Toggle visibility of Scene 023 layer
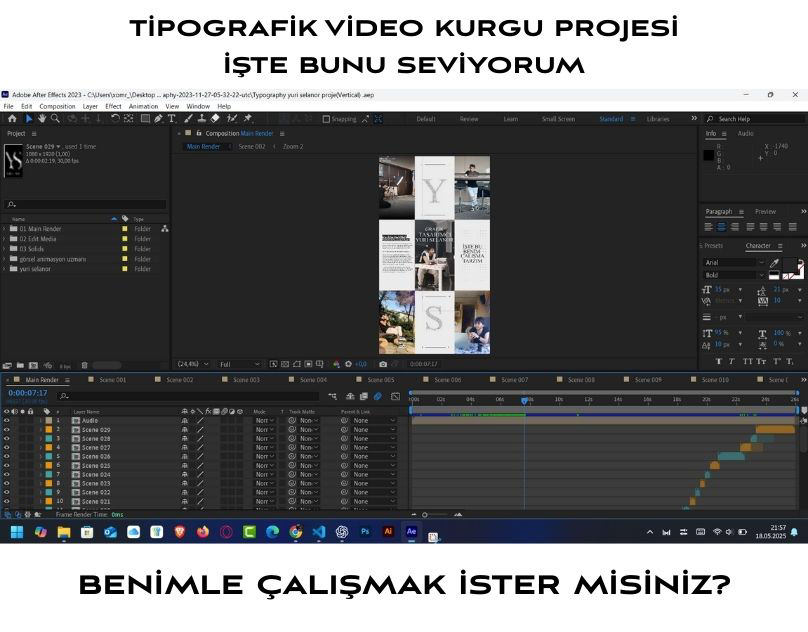 (x=7, y=484)
